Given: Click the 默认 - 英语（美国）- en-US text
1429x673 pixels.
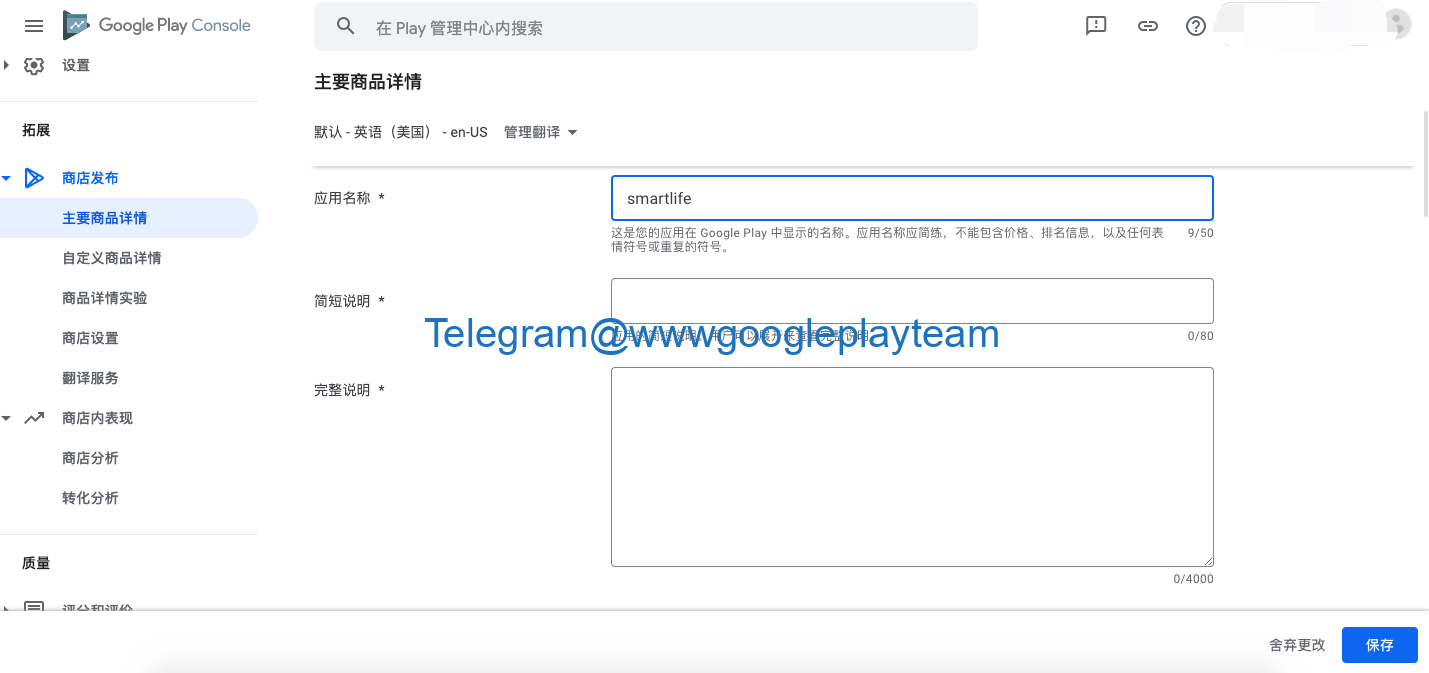Looking at the screenshot, I should pyautogui.click(x=401, y=132).
